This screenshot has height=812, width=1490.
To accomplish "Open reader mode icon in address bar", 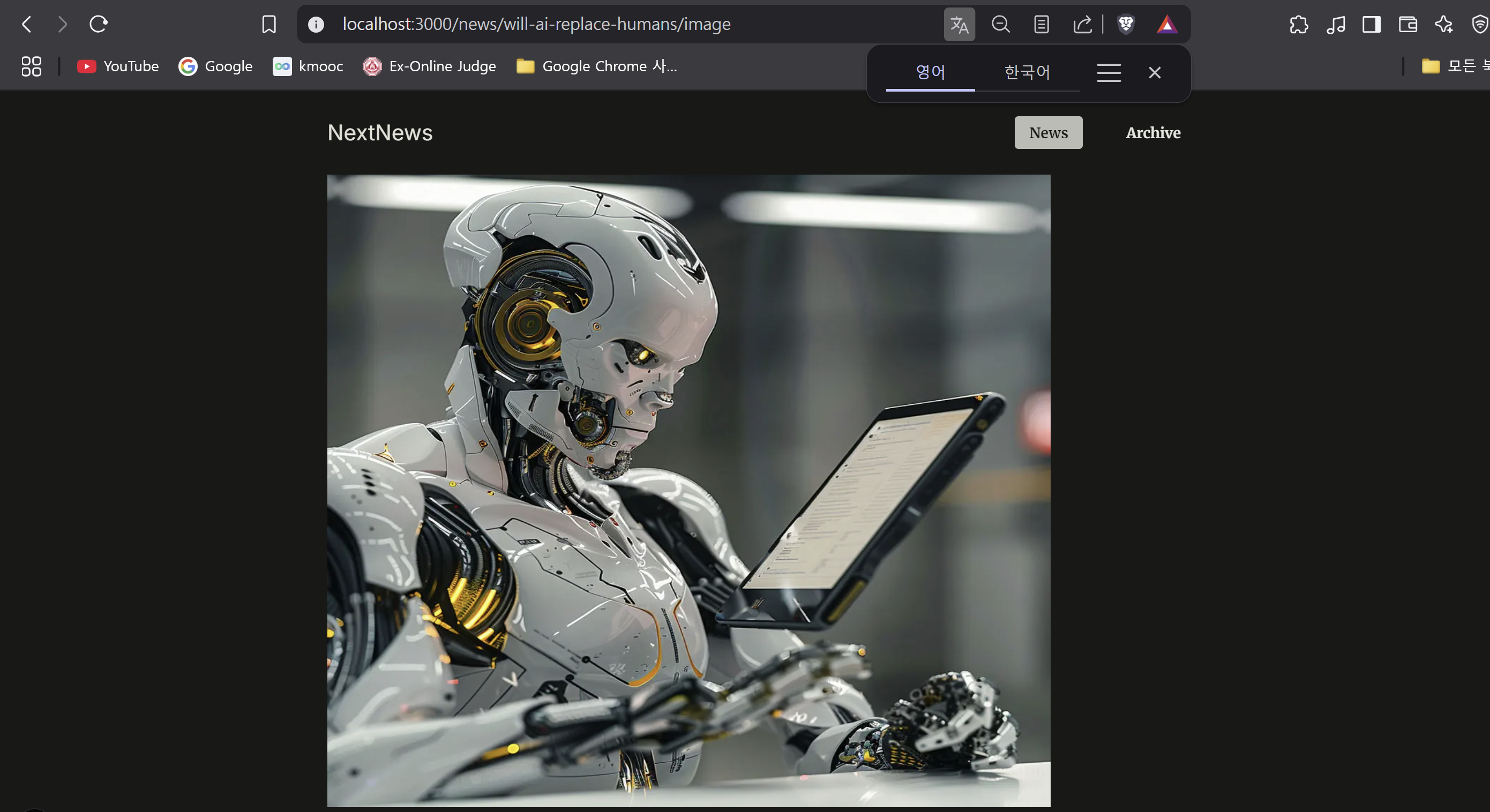I will [1041, 24].
